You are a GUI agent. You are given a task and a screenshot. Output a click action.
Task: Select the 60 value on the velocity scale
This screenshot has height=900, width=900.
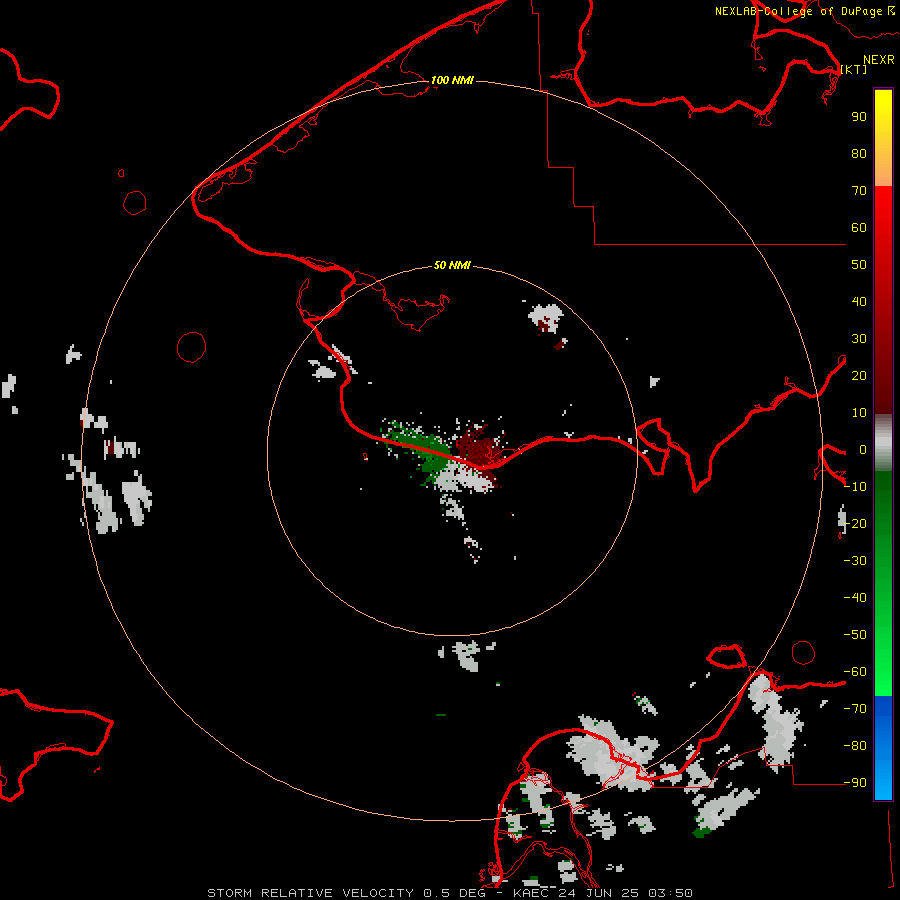click(x=859, y=227)
